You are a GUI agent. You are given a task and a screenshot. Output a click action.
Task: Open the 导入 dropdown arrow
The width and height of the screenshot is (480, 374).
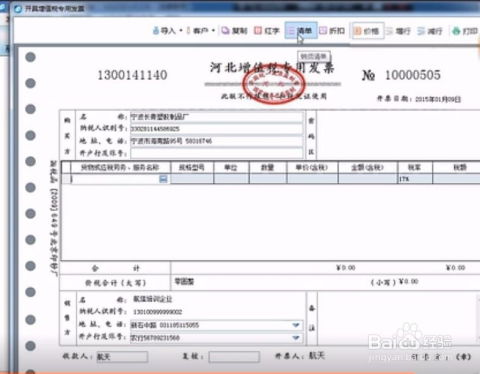[181, 31]
